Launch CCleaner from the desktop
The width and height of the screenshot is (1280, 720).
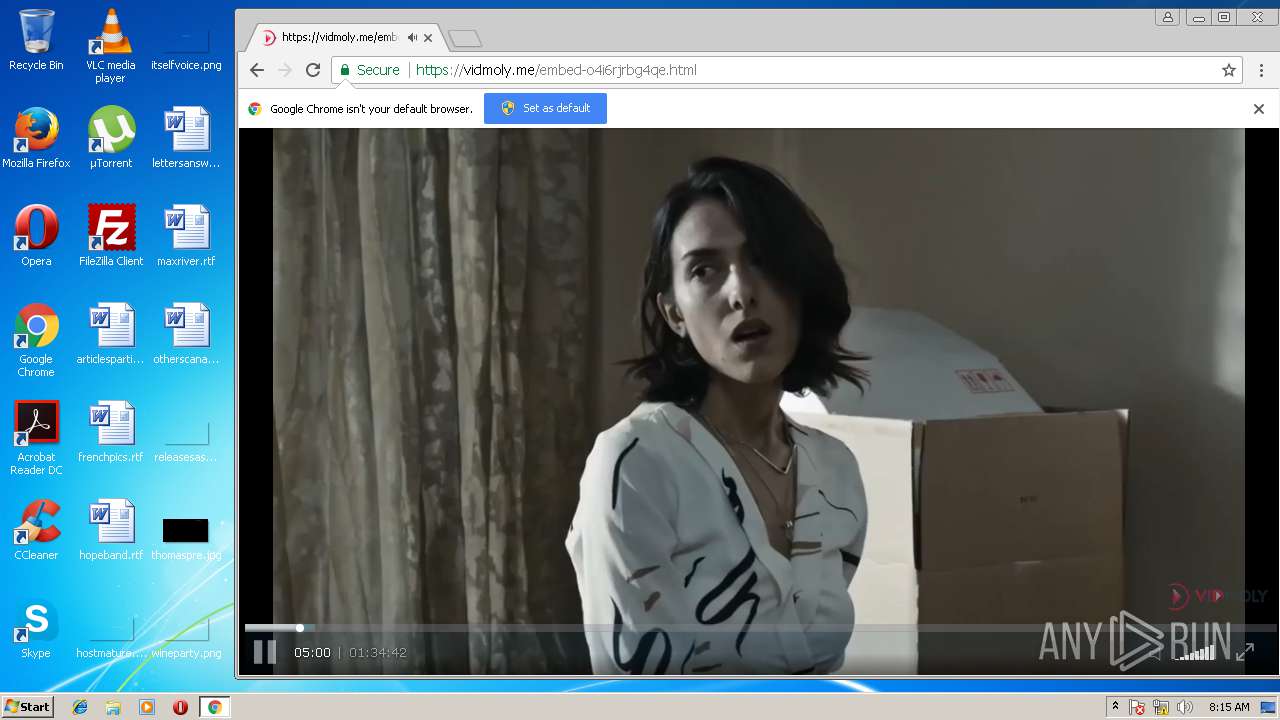tap(36, 530)
